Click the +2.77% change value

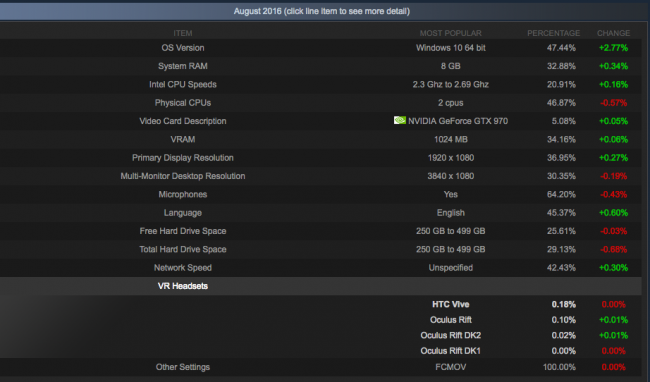pyautogui.click(x=614, y=48)
